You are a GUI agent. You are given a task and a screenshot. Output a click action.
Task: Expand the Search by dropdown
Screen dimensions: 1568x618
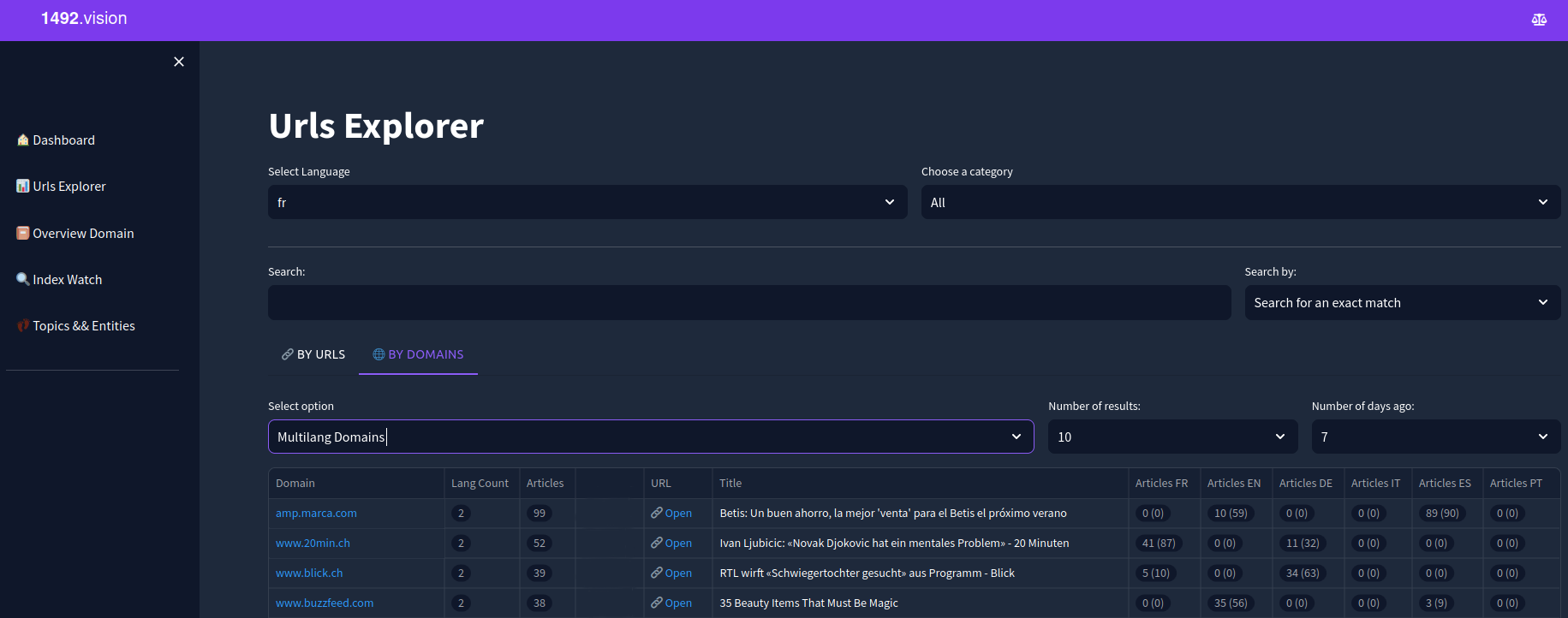1401,303
